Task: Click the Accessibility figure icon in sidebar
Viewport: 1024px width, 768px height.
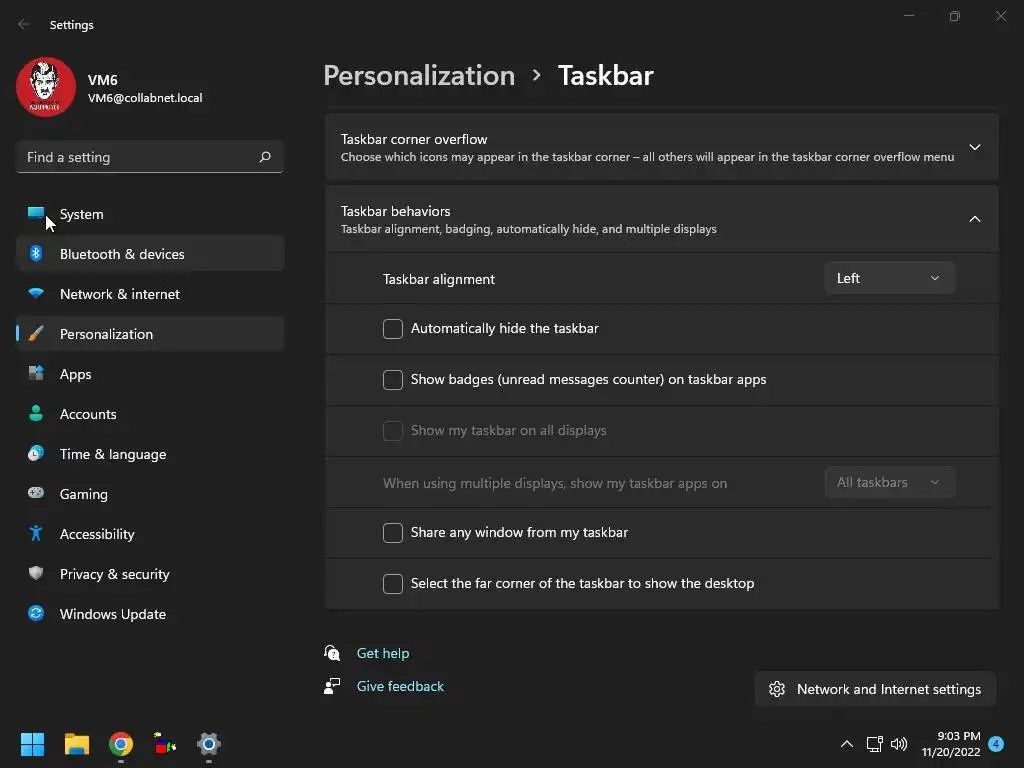Action: click(x=36, y=534)
